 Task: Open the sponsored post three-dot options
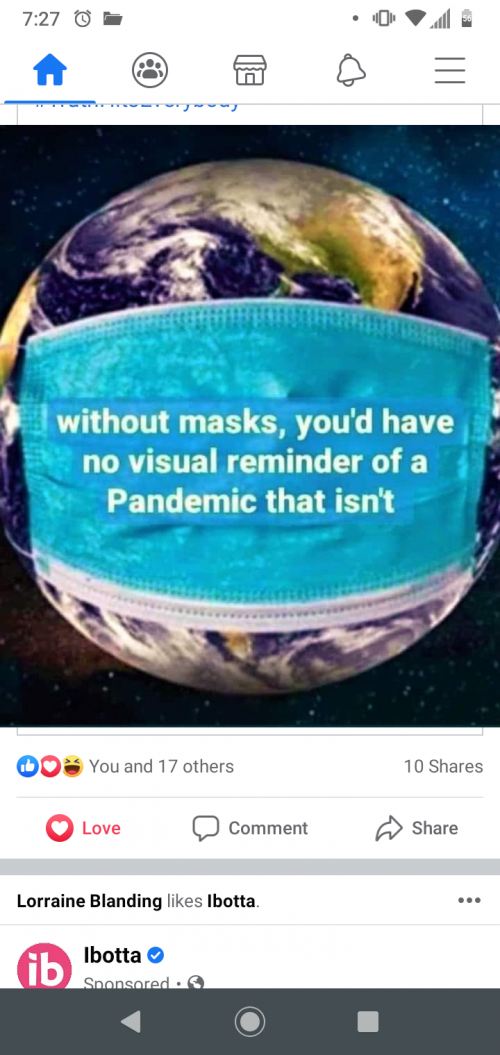click(x=469, y=900)
